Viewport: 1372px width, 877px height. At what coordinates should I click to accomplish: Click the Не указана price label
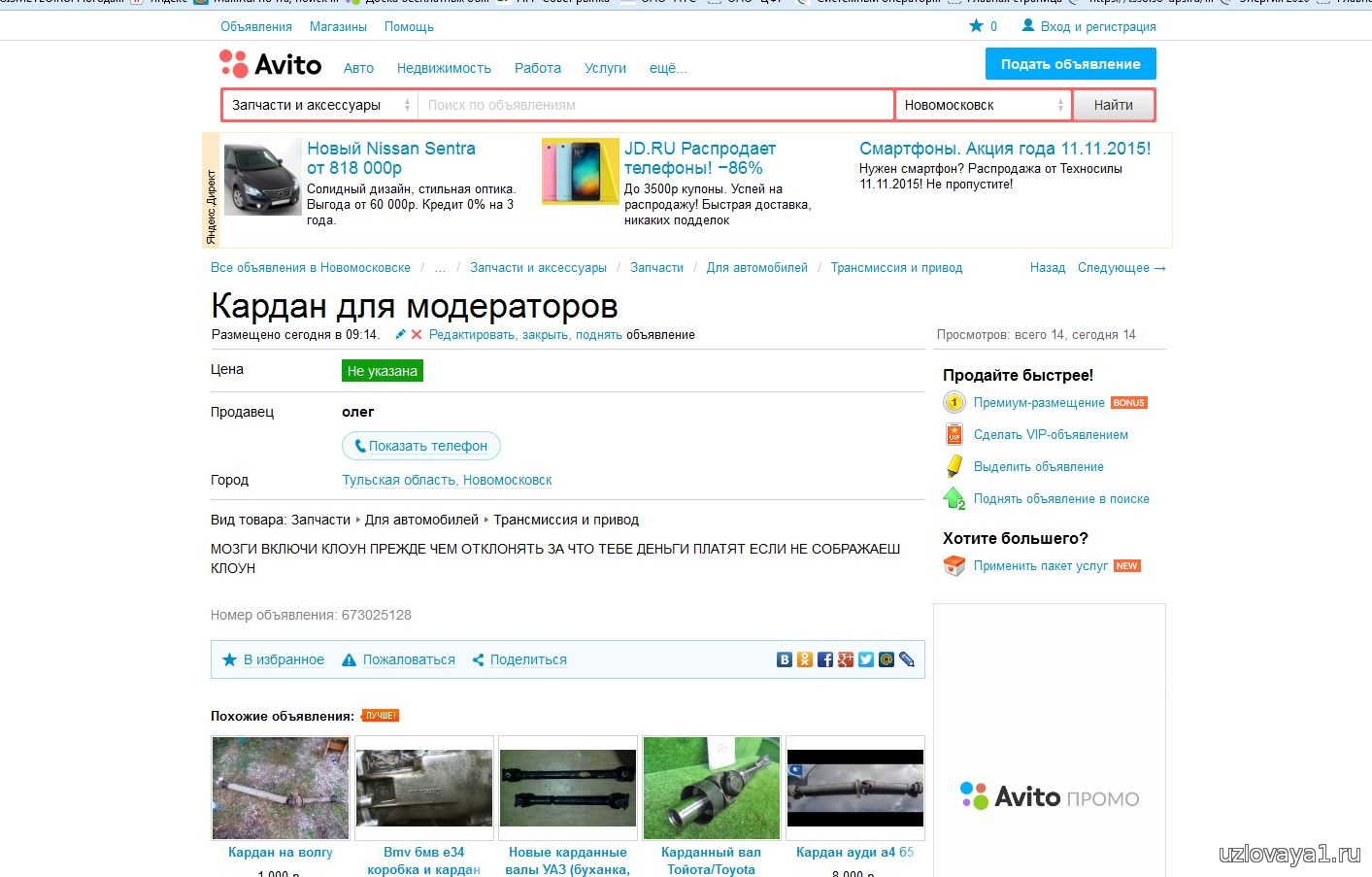click(383, 371)
